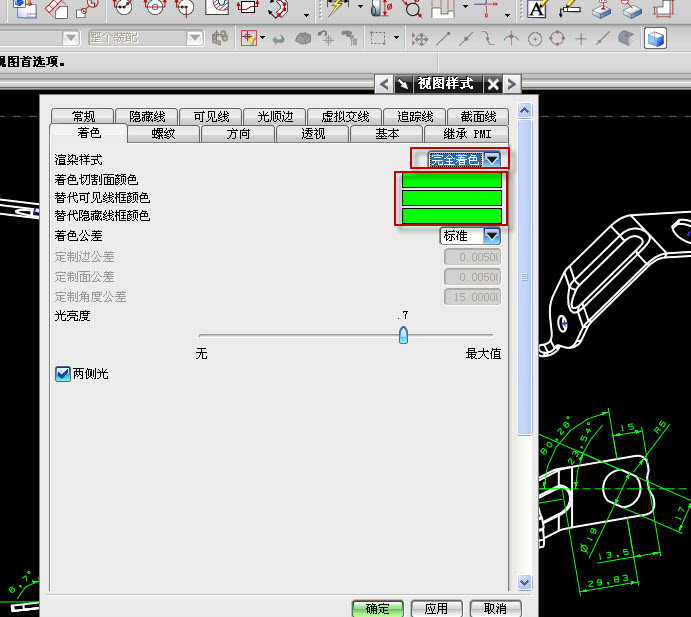Image resolution: width=691 pixels, height=617 pixels.
Task: Open the 光顺边 tab
Action: pos(275,116)
